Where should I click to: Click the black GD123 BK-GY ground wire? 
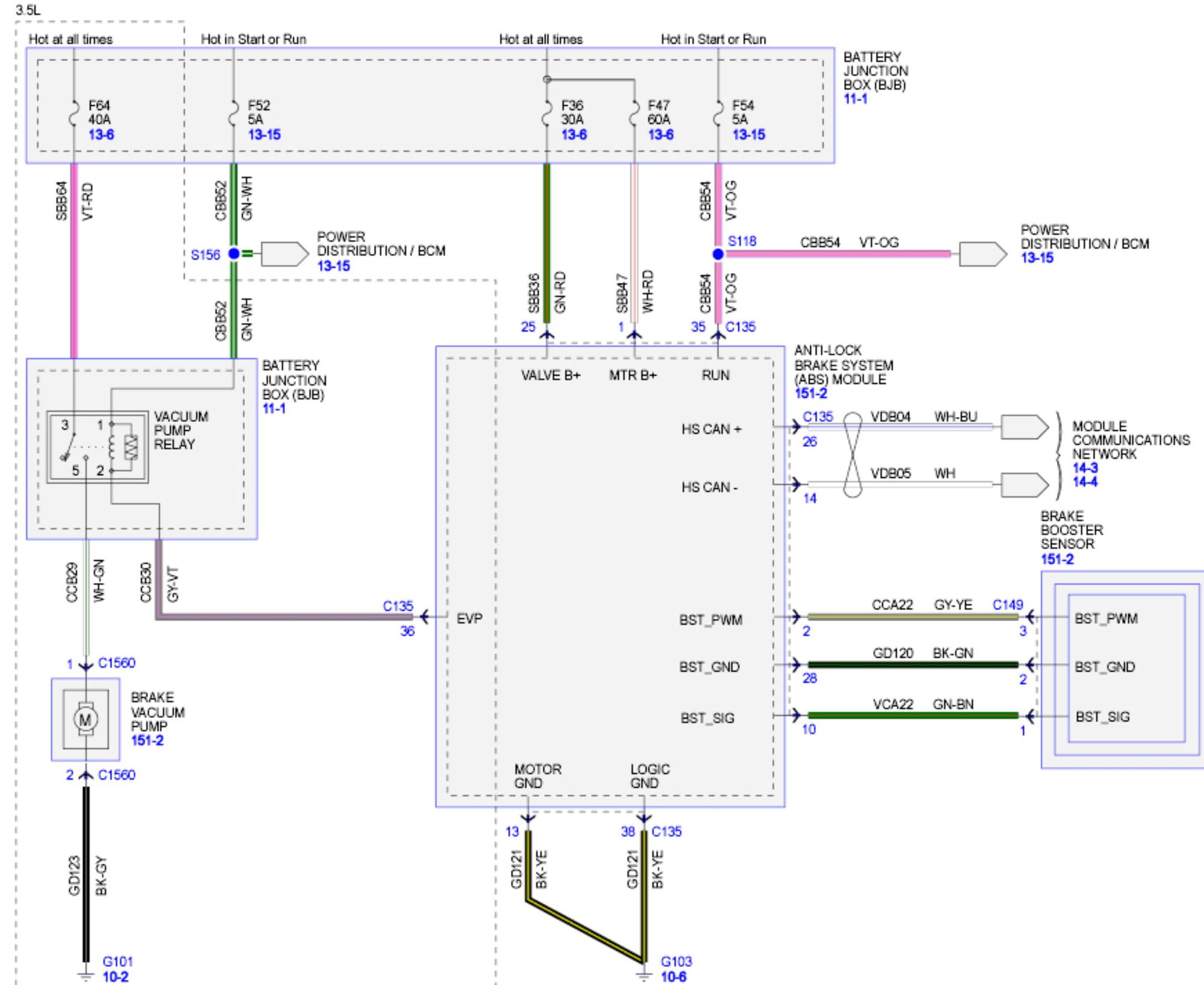(85, 874)
